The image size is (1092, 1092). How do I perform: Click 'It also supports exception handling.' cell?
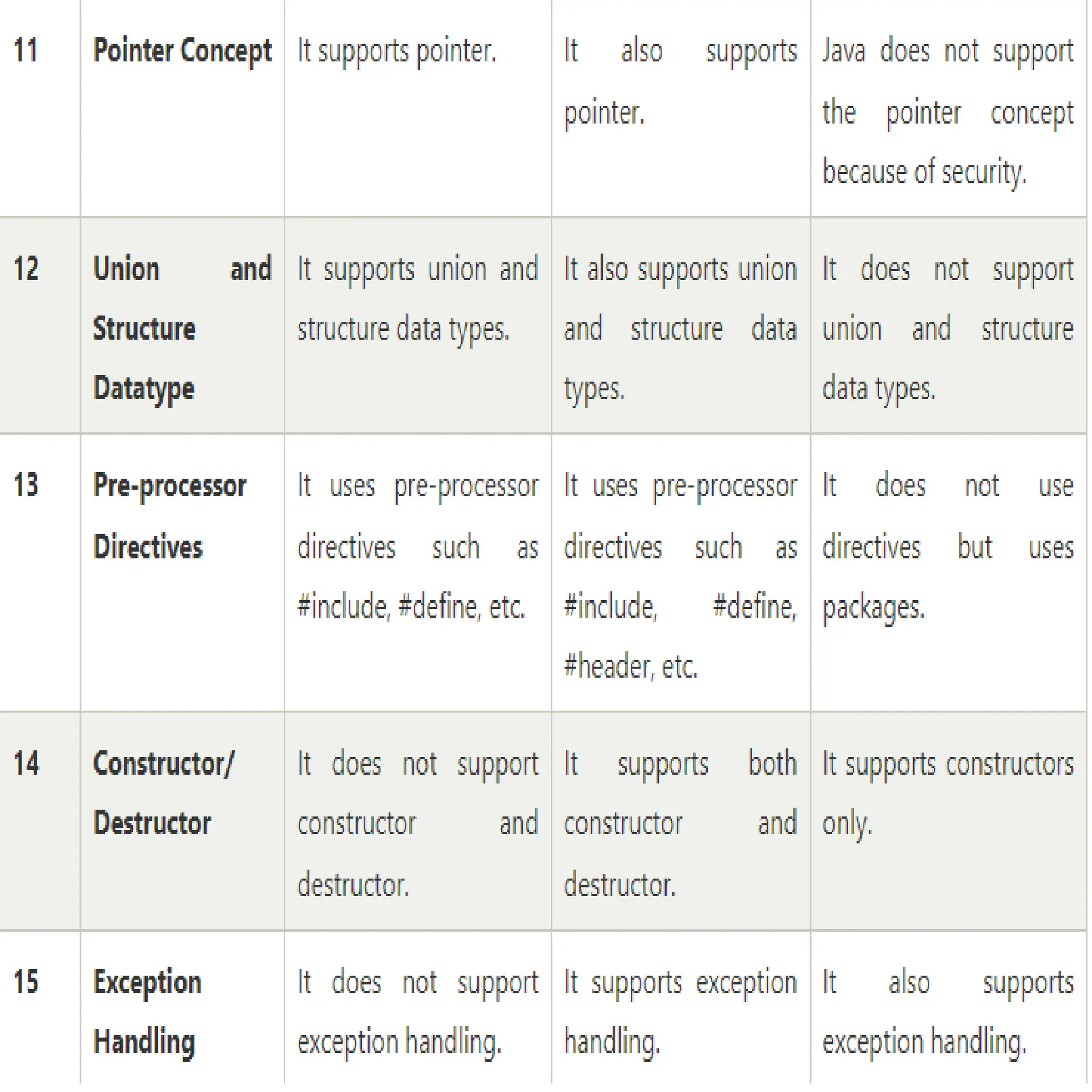tap(948, 1011)
